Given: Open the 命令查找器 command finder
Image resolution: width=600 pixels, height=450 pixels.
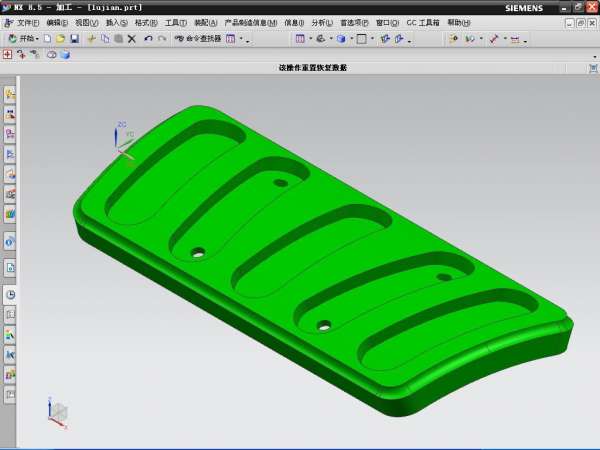Looking at the screenshot, I should click(198, 39).
